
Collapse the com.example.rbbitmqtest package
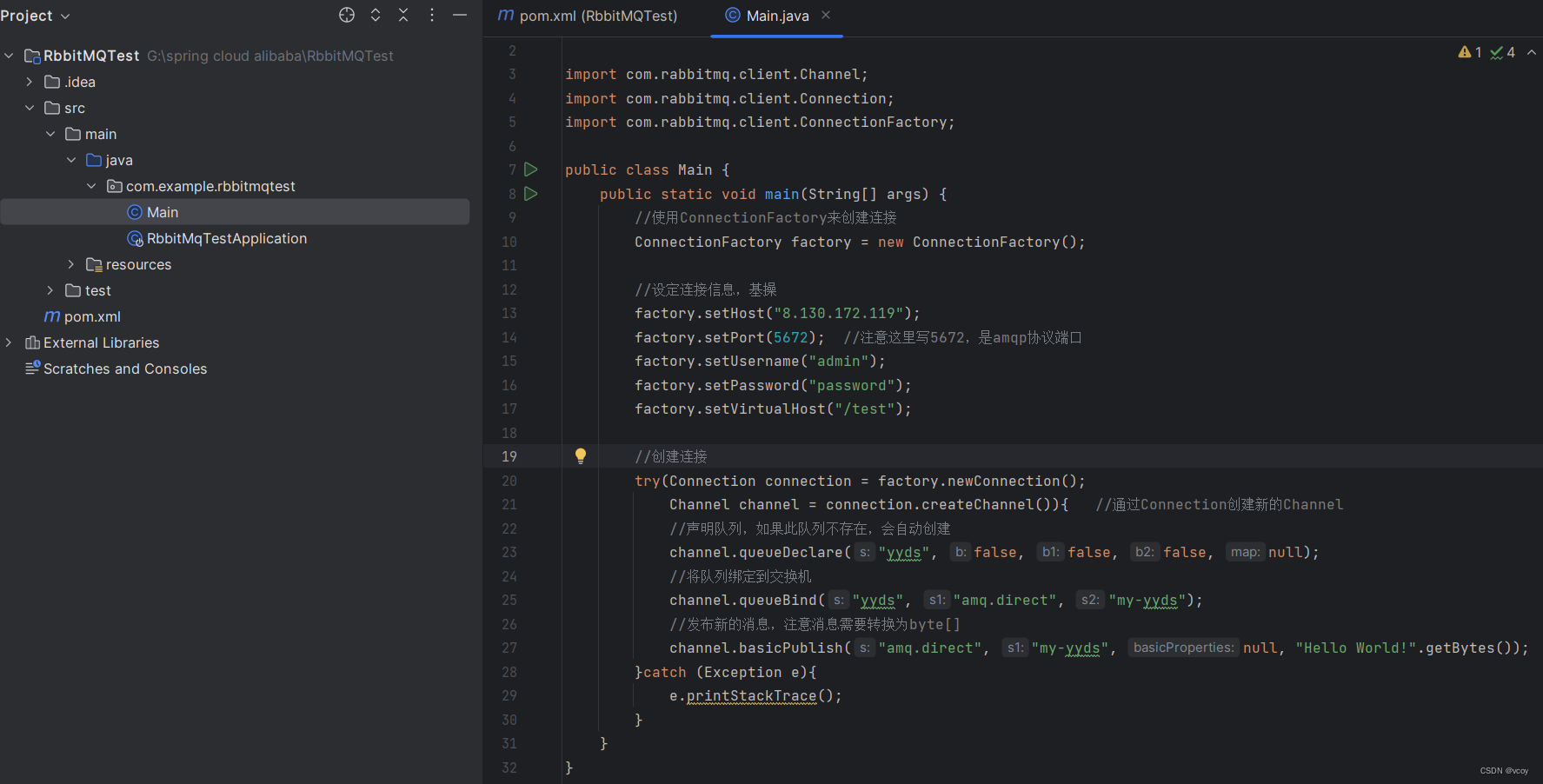(91, 186)
